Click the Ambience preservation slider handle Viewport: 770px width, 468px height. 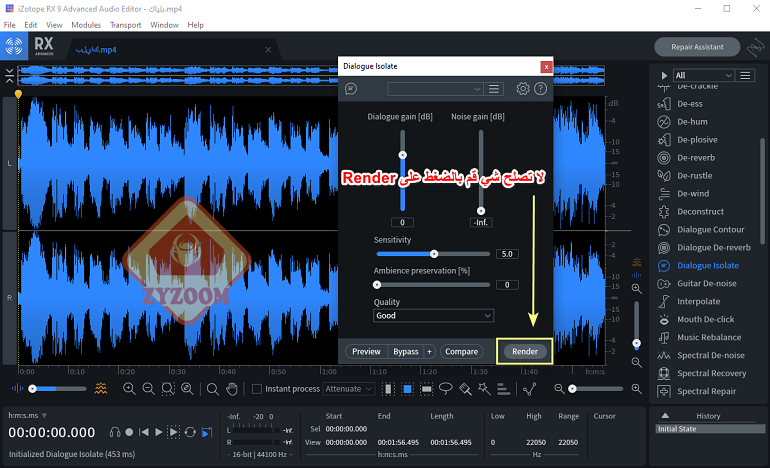[377, 285]
